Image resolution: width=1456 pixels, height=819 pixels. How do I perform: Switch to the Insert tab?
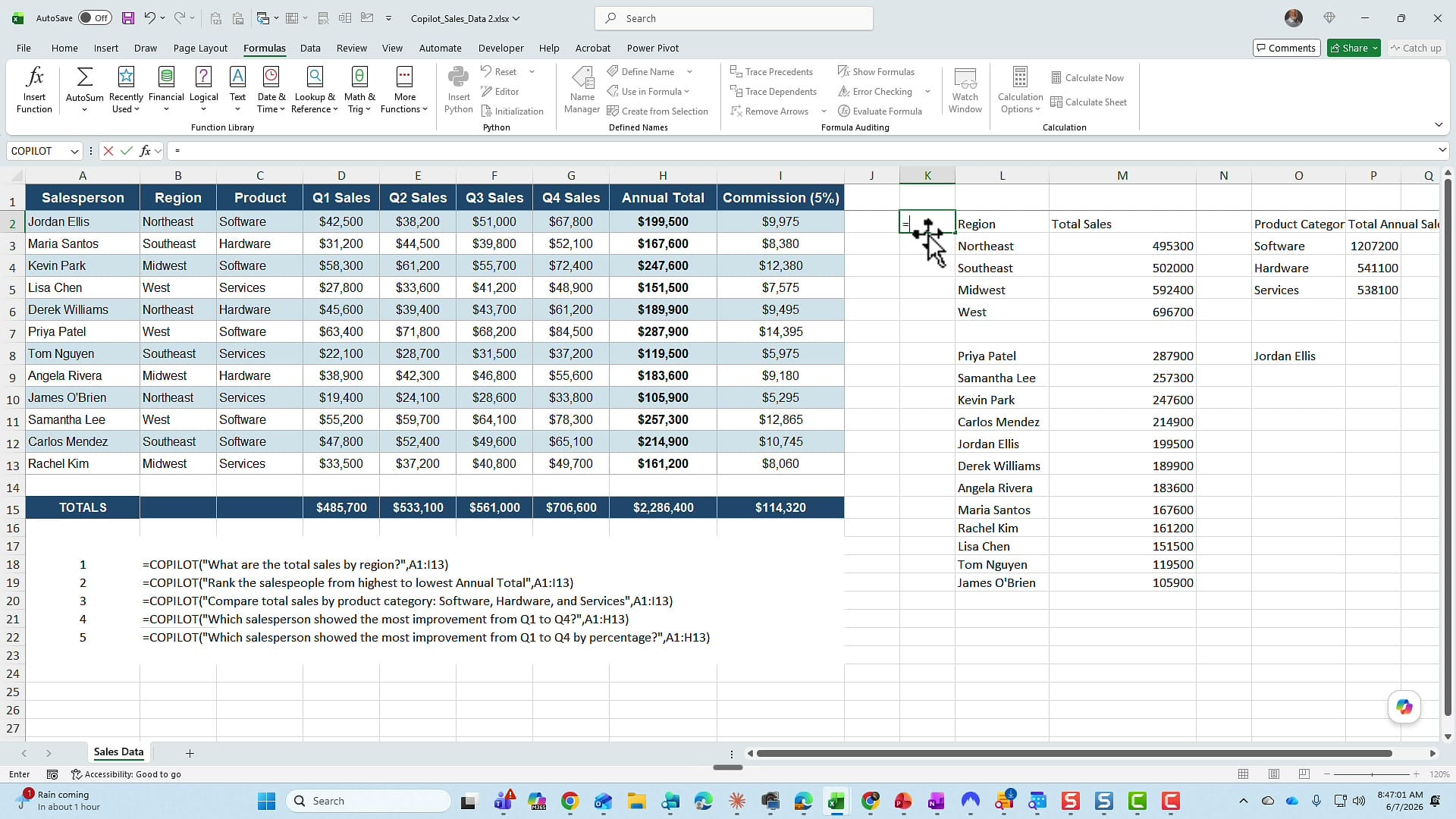(x=106, y=48)
